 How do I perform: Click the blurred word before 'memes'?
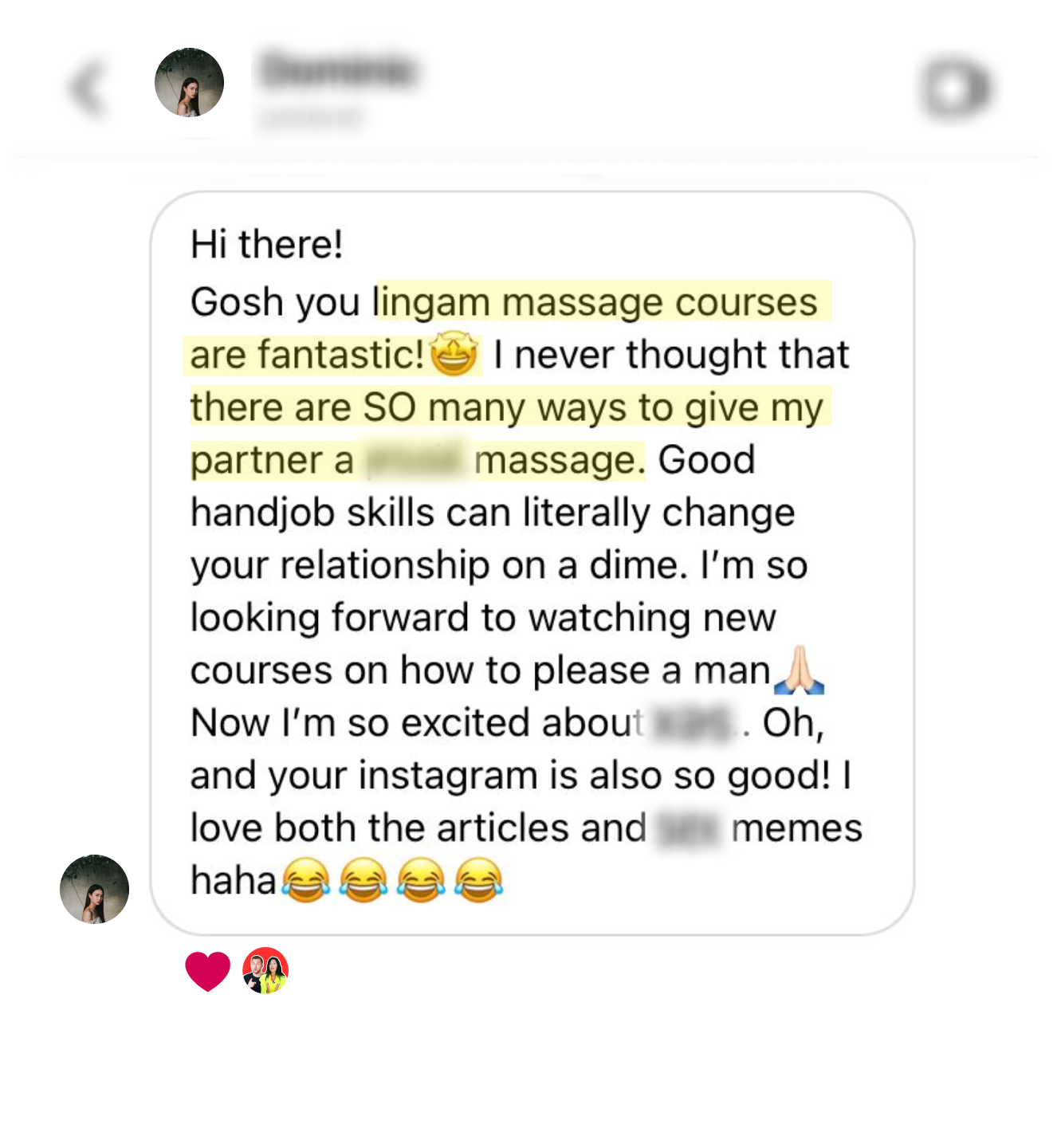pyautogui.click(x=689, y=828)
